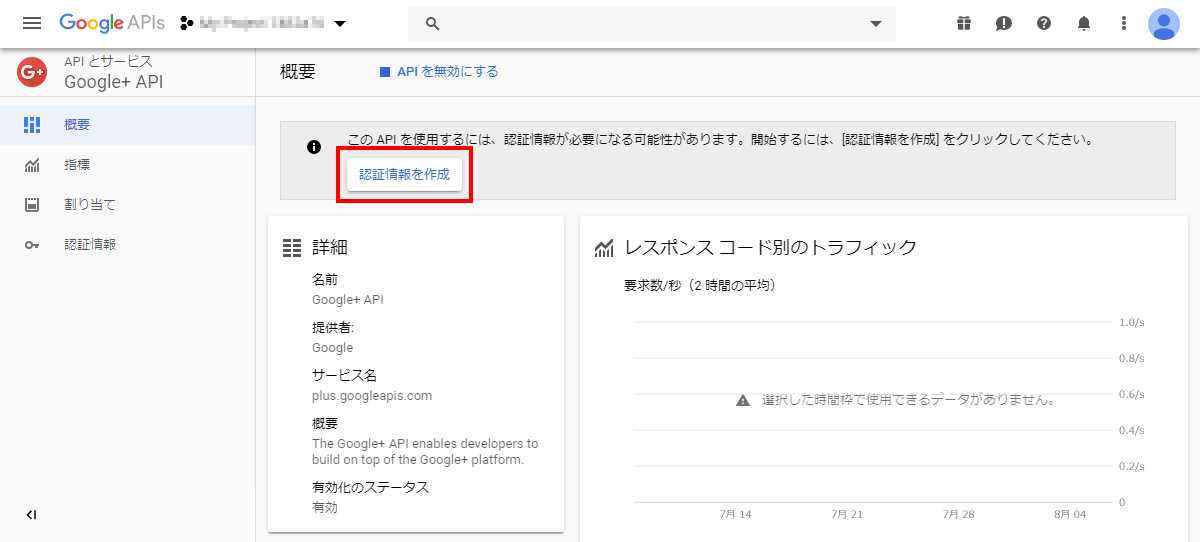The height and width of the screenshot is (542, 1200).
Task: Click the plus.googleapis.com service name
Action: [x=372, y=396]
